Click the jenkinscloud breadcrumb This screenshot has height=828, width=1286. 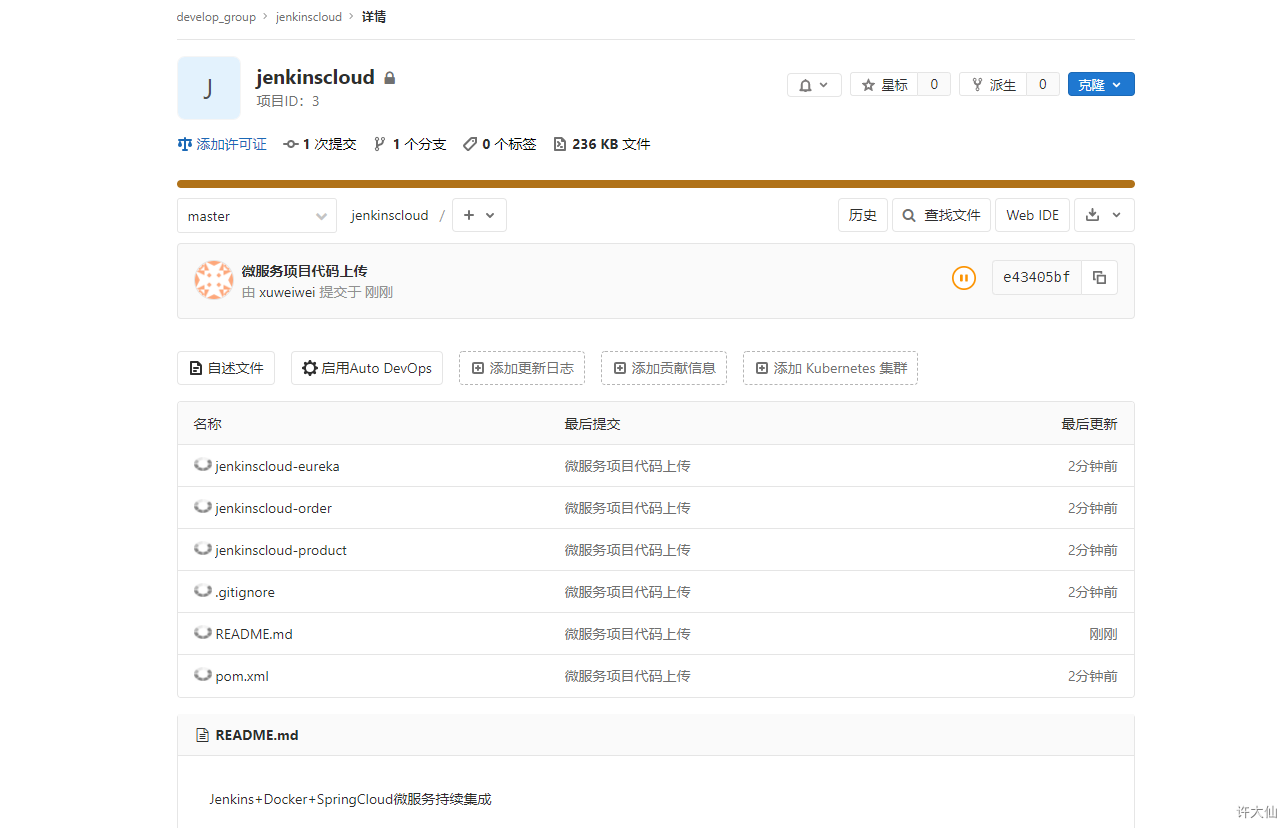pos(309,17)
